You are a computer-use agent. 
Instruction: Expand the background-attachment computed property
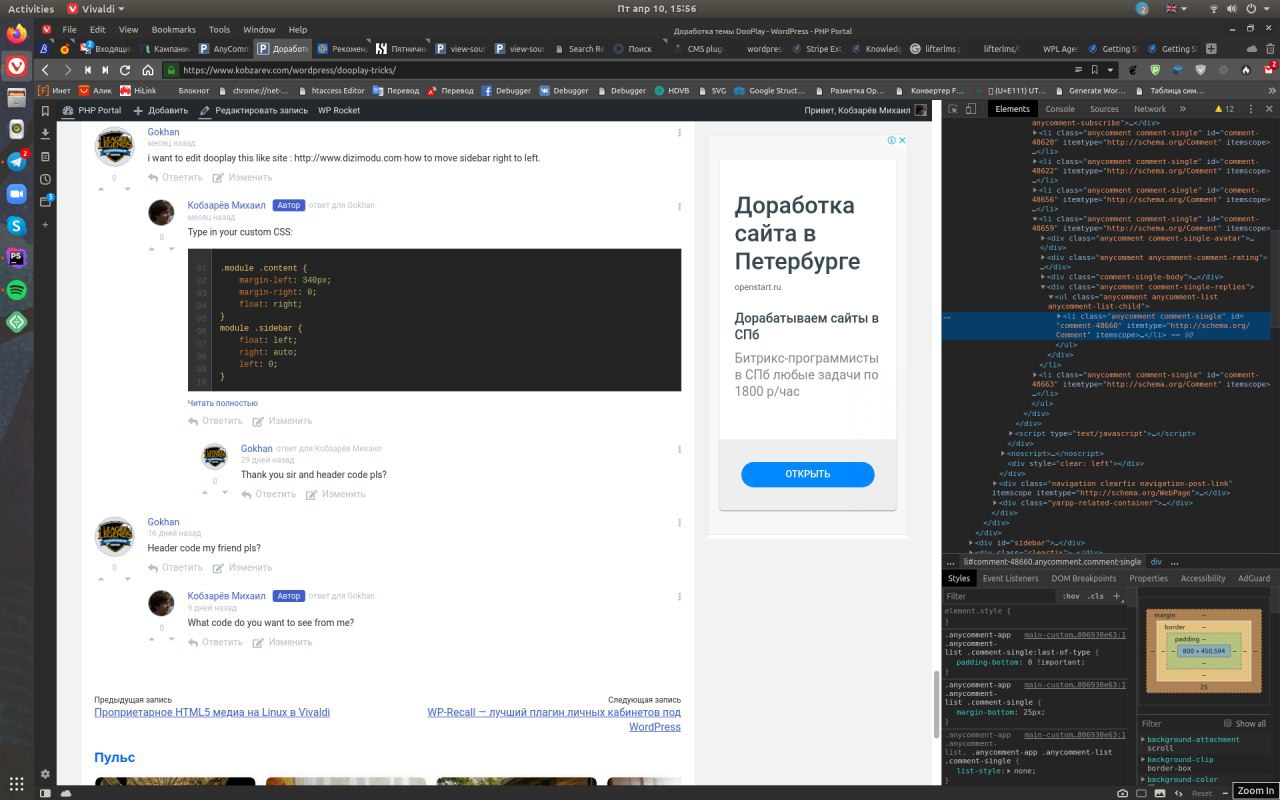point(1143,739)
